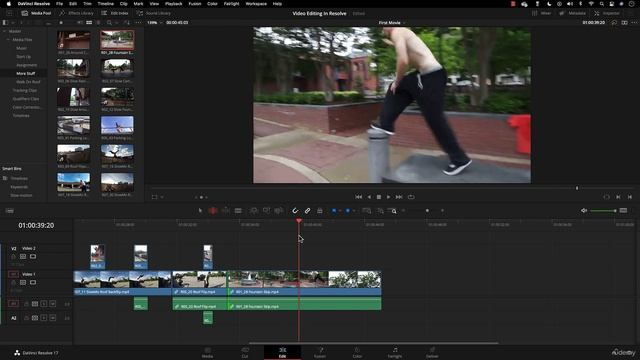Click the stop button in viewer

(x=379, y=197)
